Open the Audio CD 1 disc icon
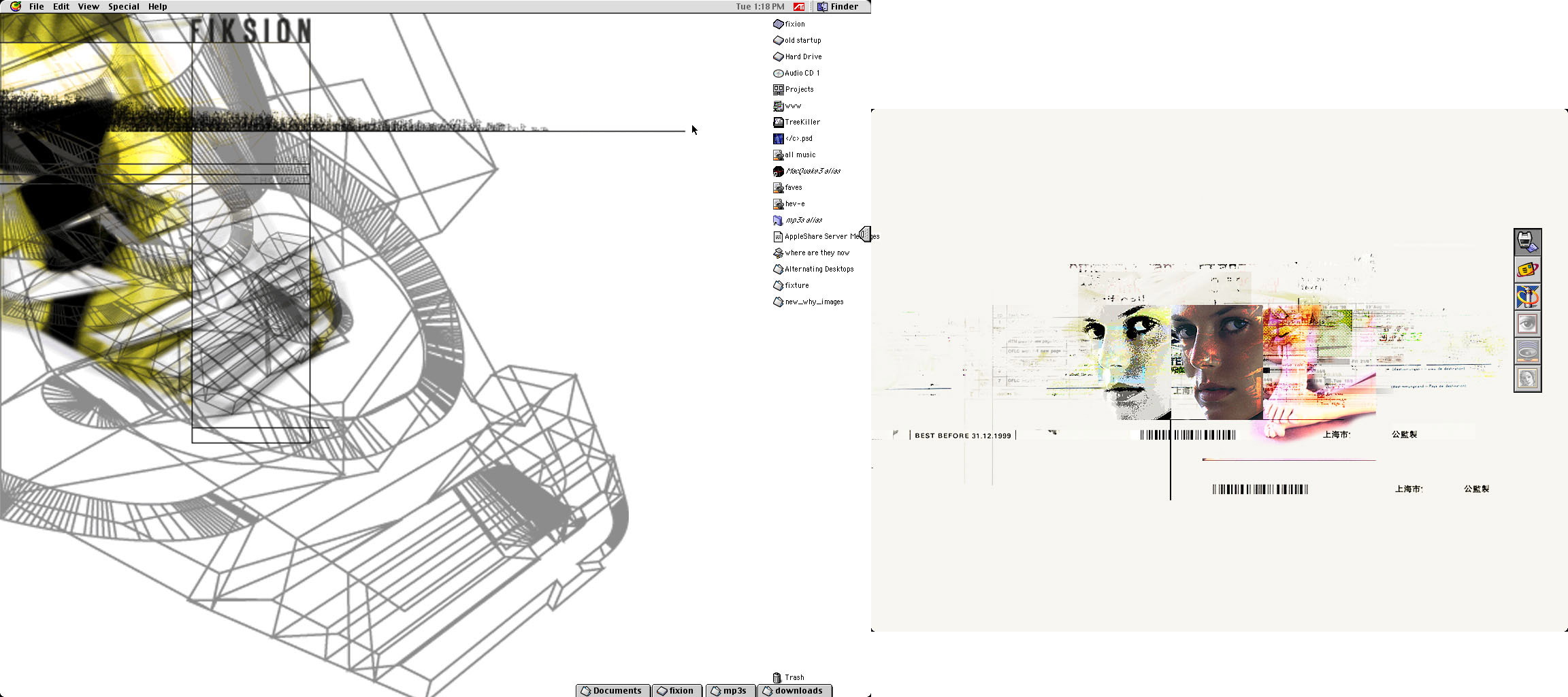 [x=779, y=73]
